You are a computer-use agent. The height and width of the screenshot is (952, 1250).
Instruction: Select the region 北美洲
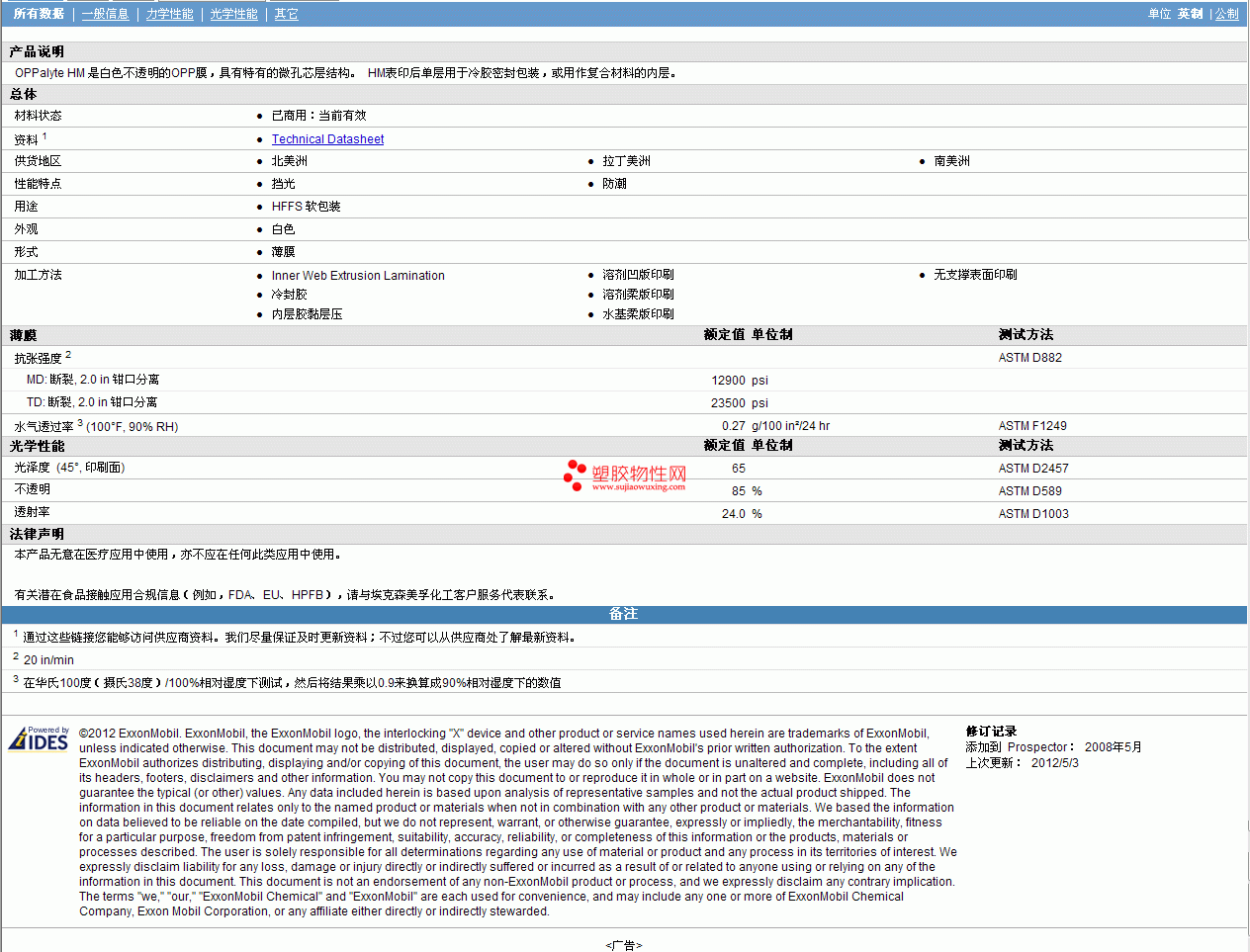click(289, 161)
